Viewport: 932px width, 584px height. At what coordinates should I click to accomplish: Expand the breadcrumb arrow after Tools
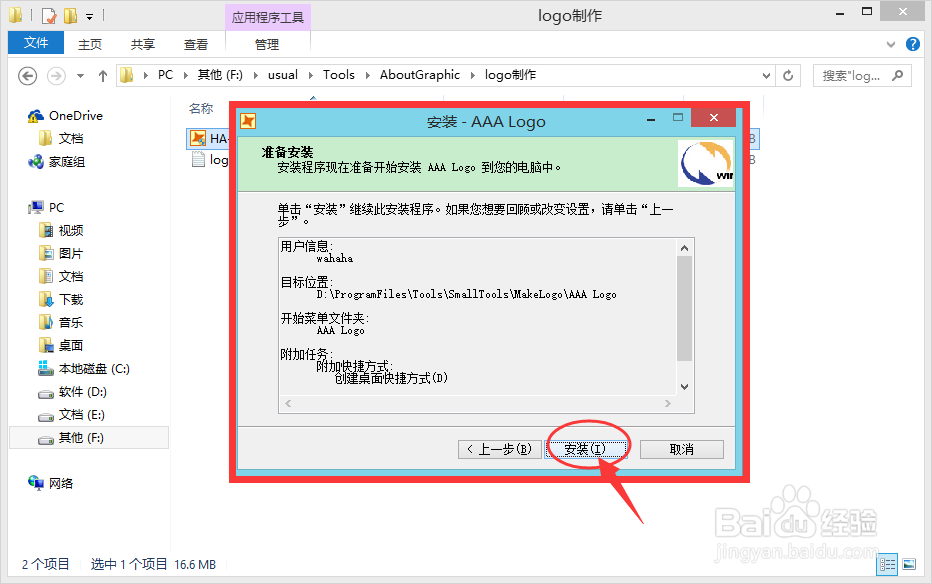click(367, 75)
